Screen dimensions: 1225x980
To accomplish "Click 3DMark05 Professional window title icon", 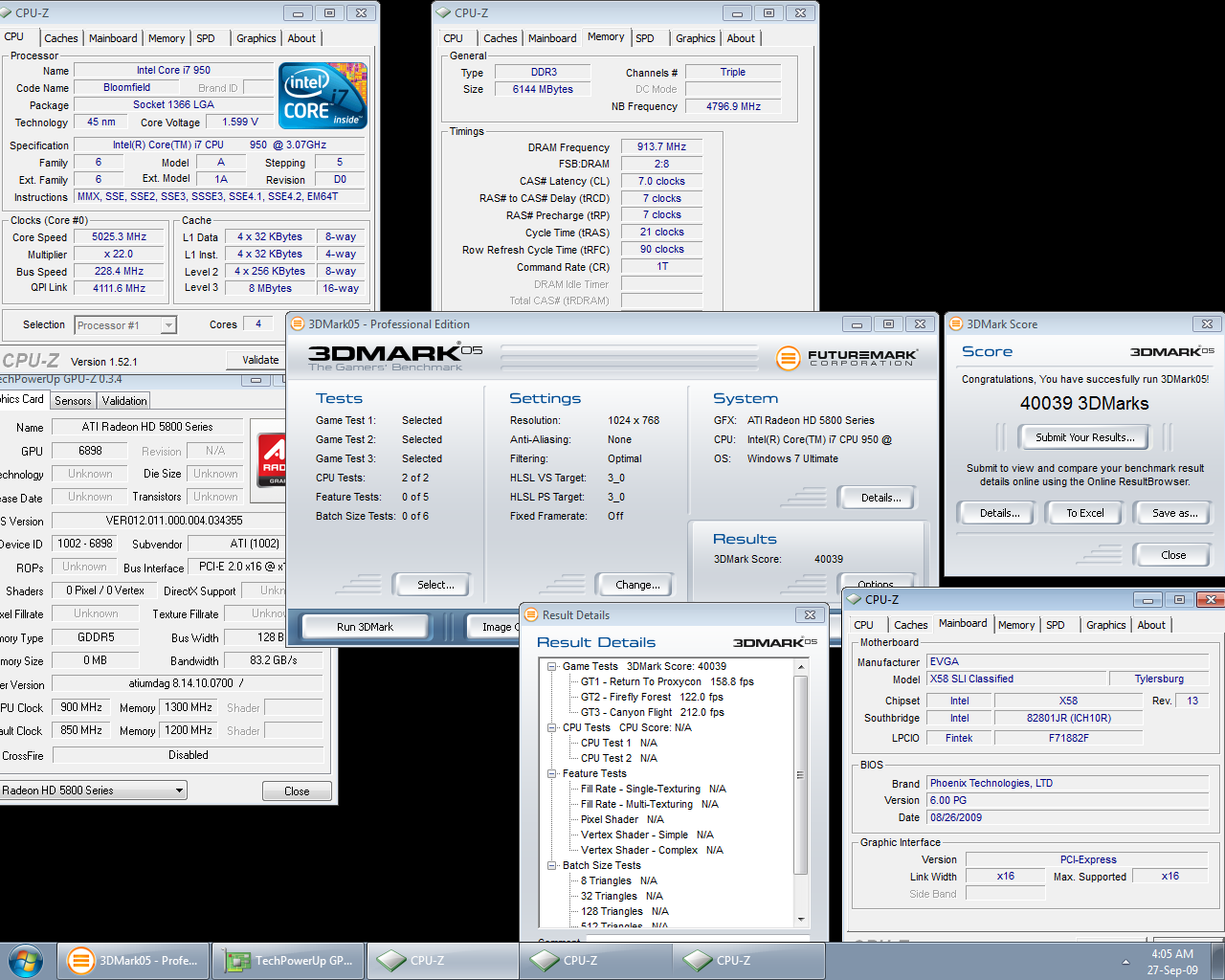I will (297, 324).
